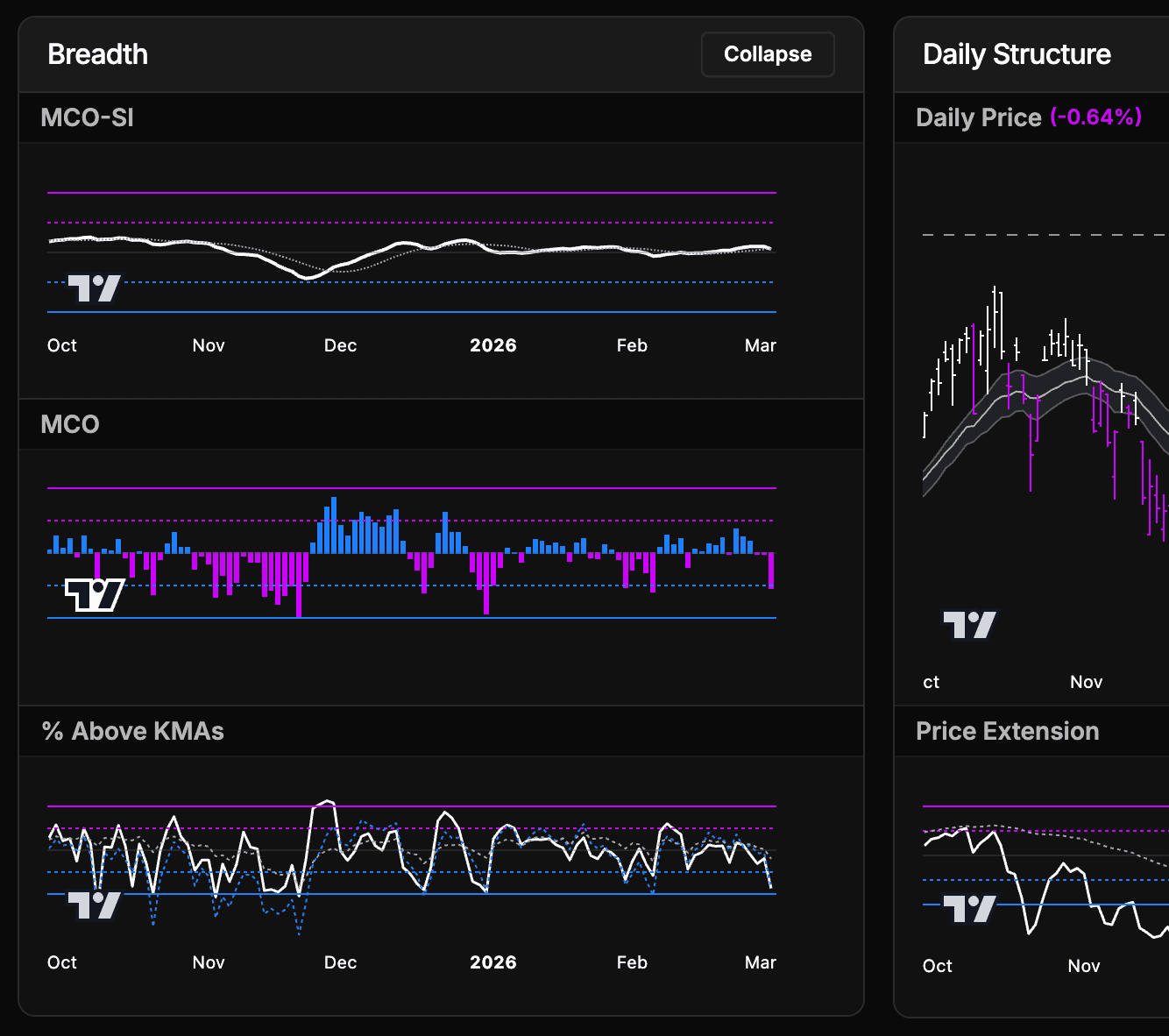Expand the Daily Price section header

click(x=978, y=117)
